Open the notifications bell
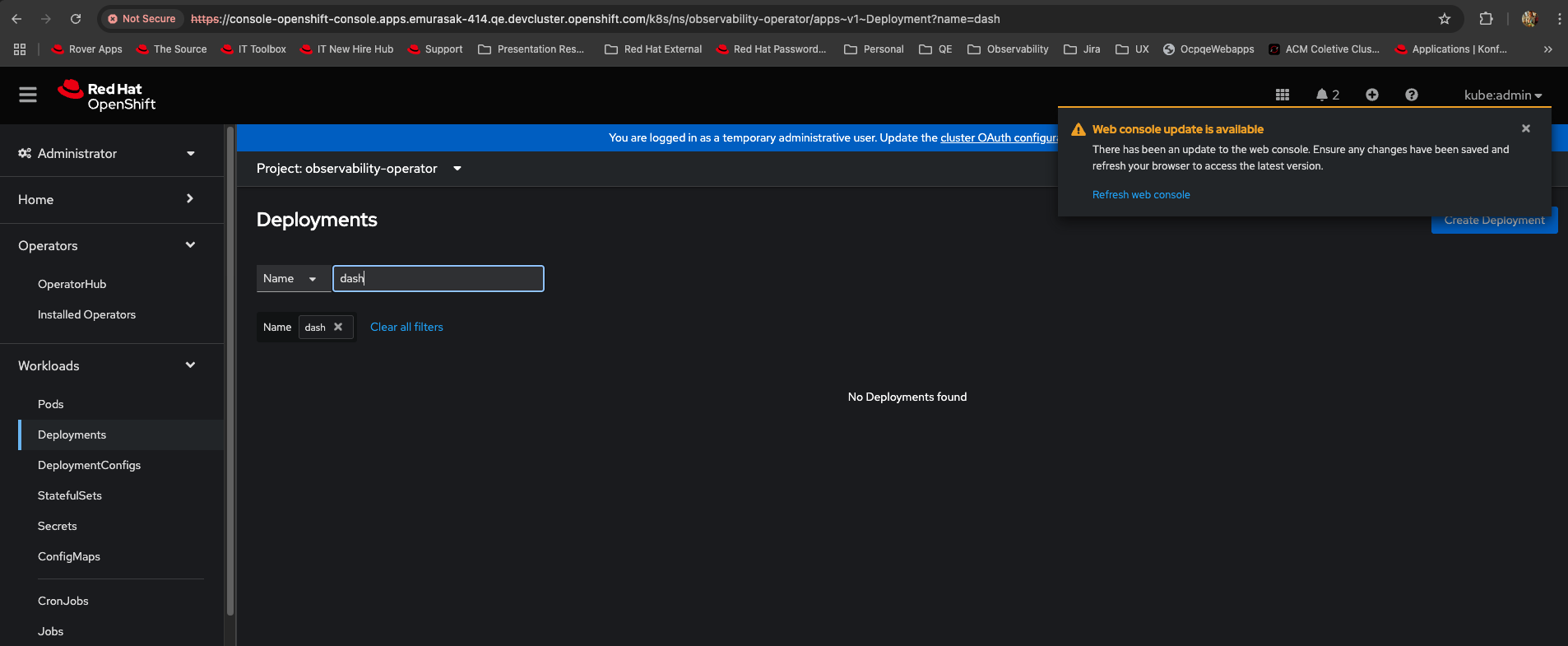1568x646 pixels. click(1327, 95)
